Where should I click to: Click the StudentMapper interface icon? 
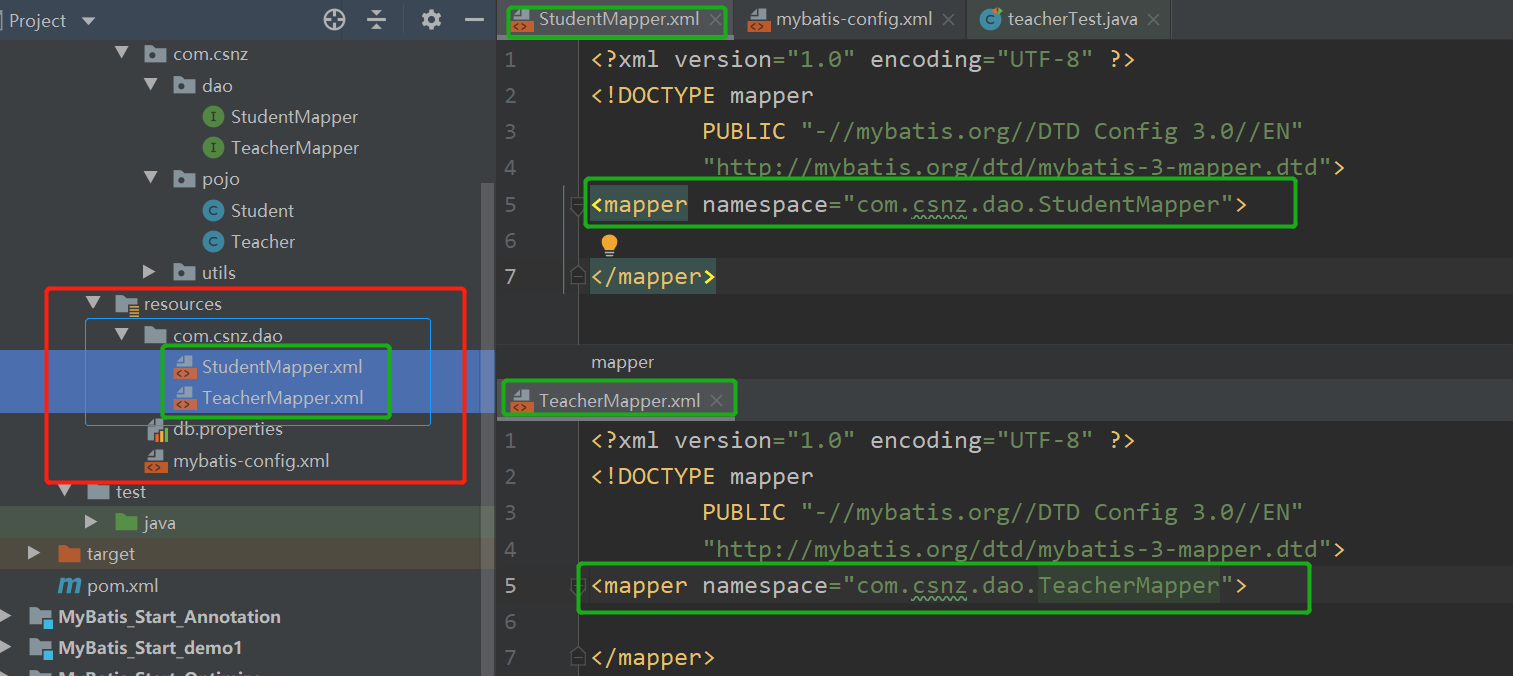(213, 117)
